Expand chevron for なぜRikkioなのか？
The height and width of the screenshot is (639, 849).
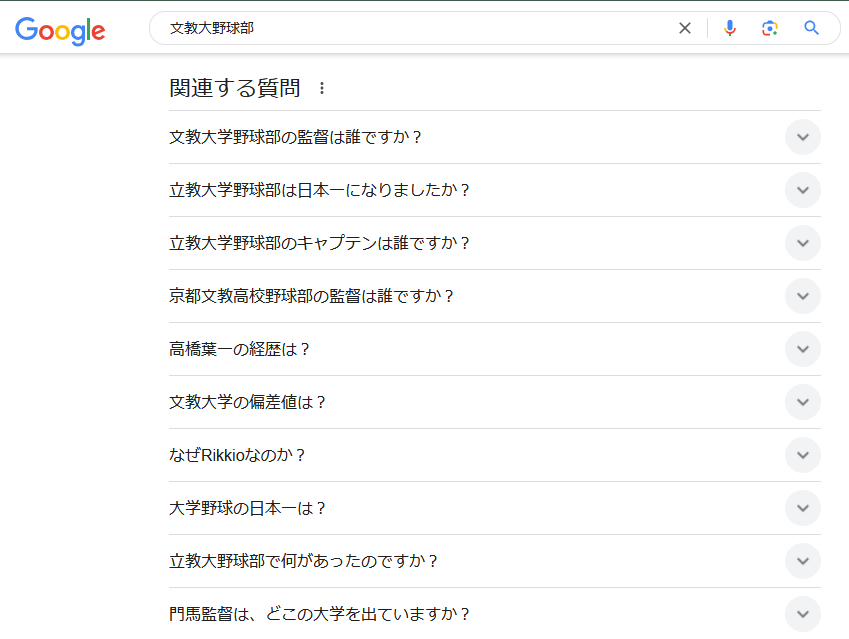pos(803,455)
